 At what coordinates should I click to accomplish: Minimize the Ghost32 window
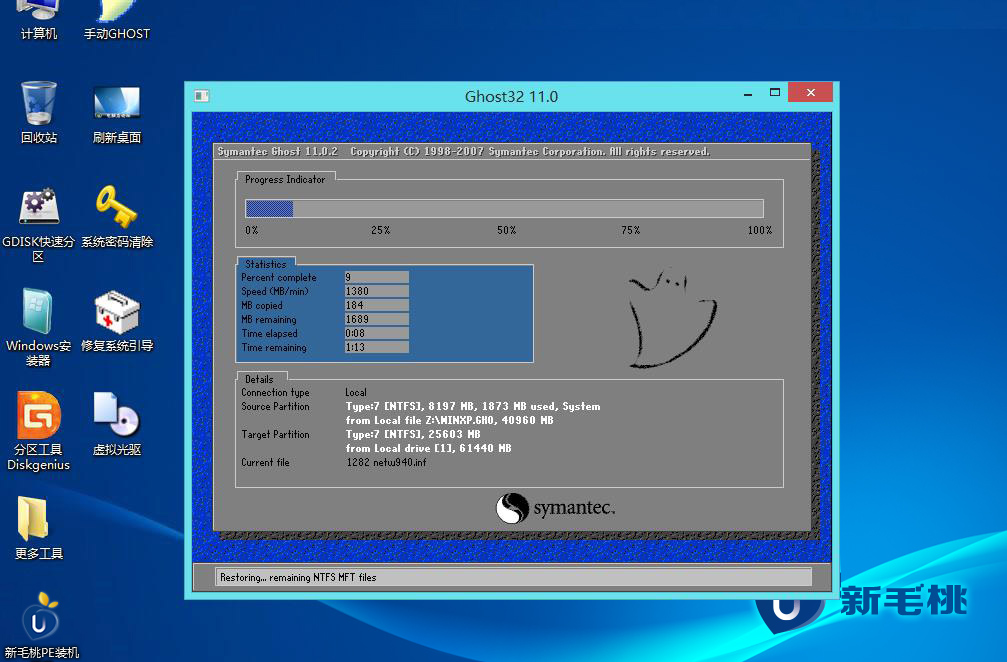[748, 94]
